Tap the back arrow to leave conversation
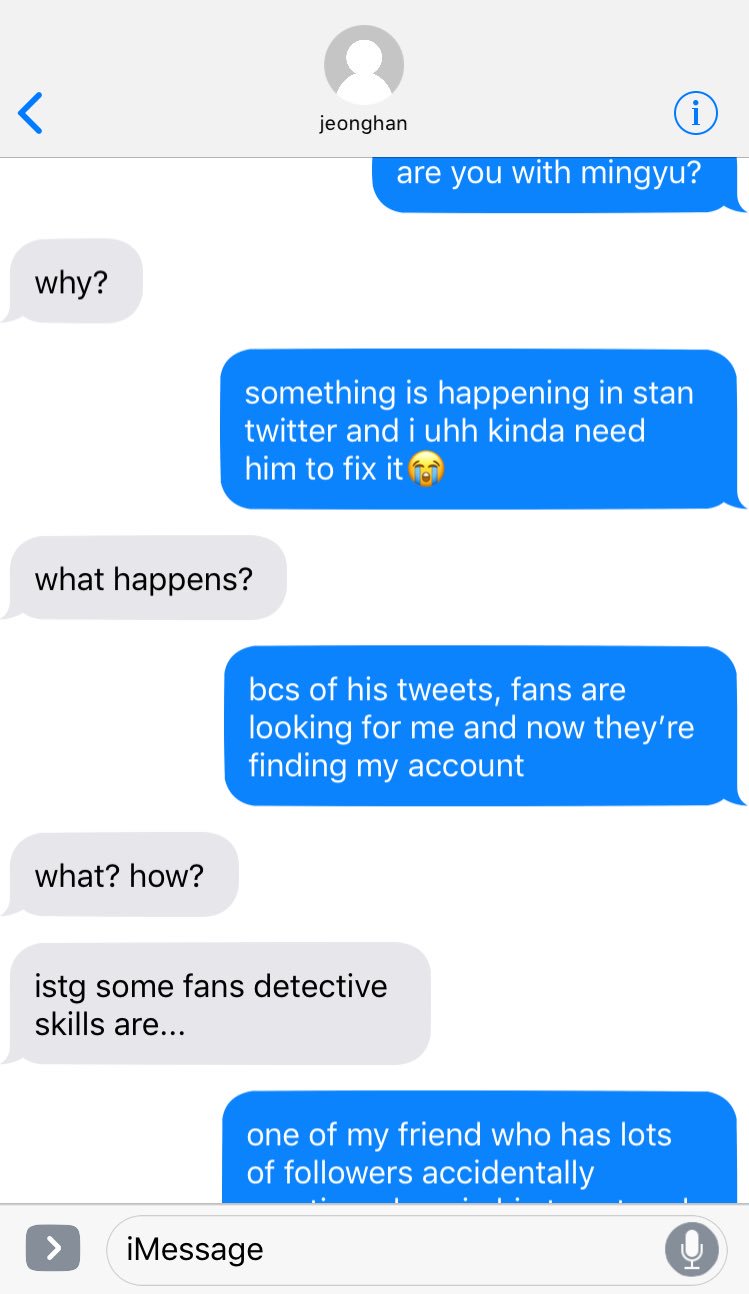 (x=31, y=113)
